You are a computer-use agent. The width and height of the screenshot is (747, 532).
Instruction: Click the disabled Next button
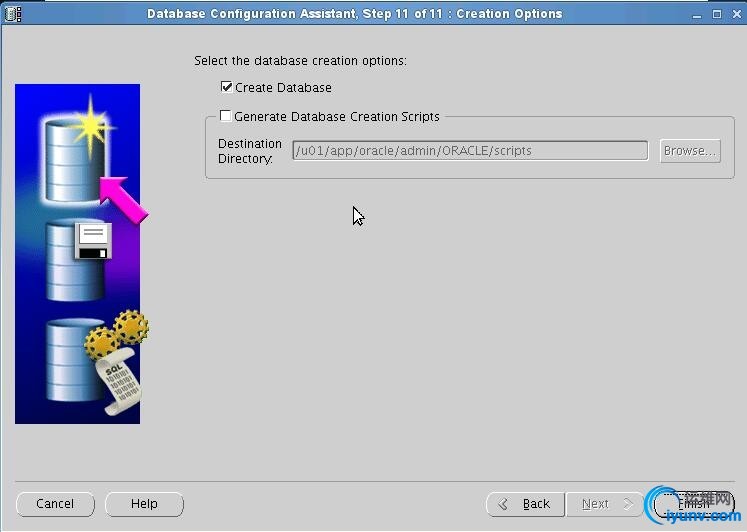605,504
